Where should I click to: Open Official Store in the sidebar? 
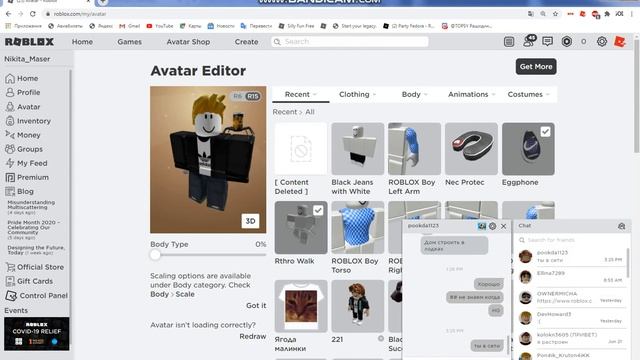tap(35, 267)
